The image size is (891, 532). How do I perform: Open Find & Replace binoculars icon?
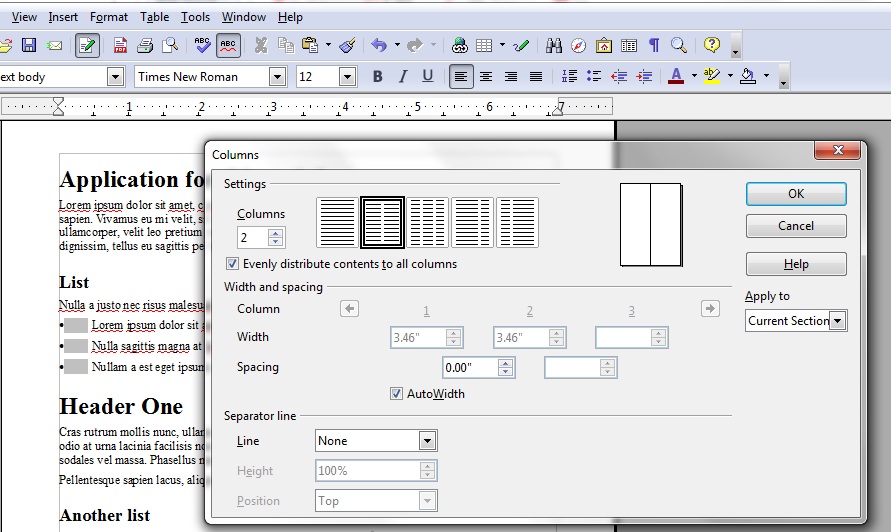(553, 45)
